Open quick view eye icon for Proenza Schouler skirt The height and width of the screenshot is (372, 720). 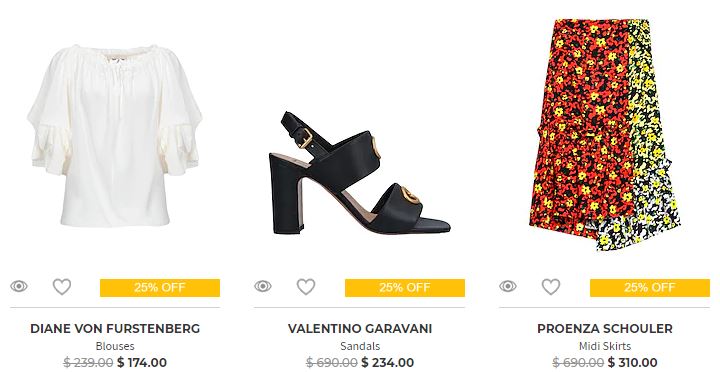point(508,287)
